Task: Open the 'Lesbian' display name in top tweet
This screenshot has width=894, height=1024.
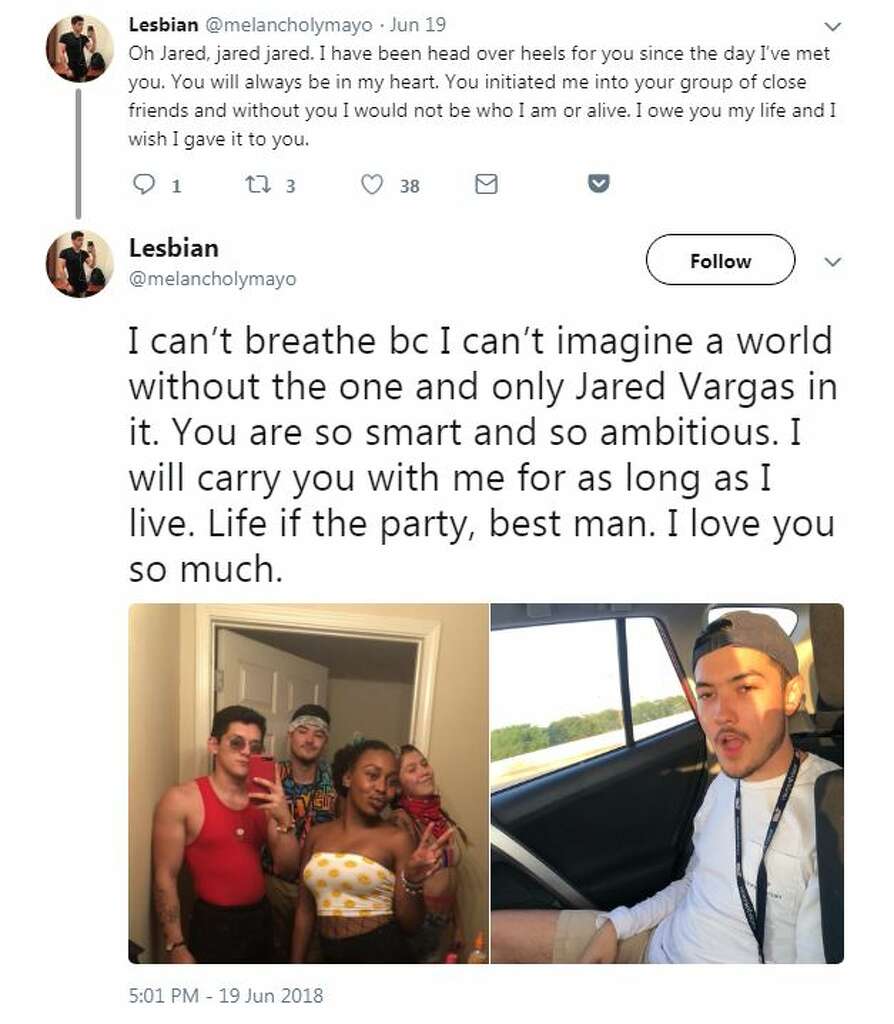Action: [163, 25]
